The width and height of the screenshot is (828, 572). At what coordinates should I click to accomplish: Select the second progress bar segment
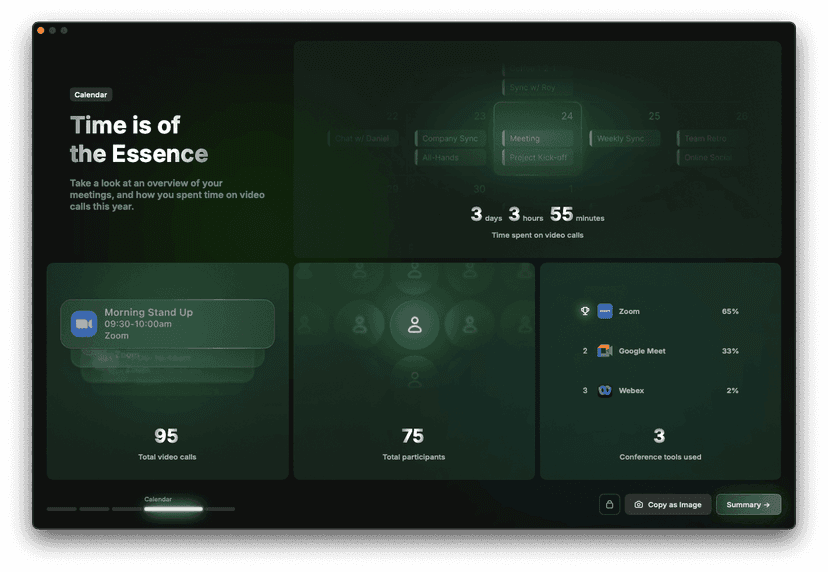(94, 509)
